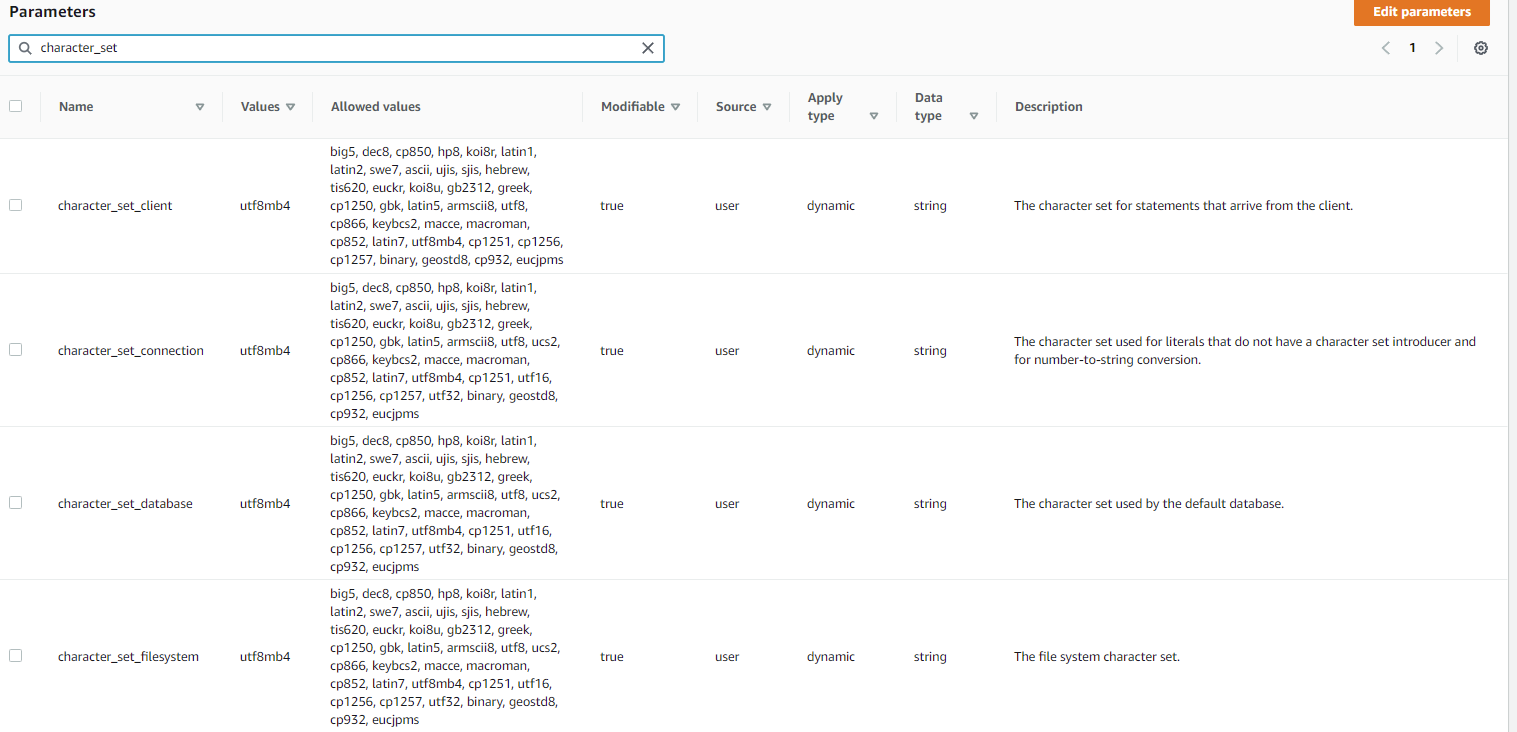The height and width of the screenshot is (732, 1517).
Task: Open table preferences gear icon
Action: point(1481,48)
